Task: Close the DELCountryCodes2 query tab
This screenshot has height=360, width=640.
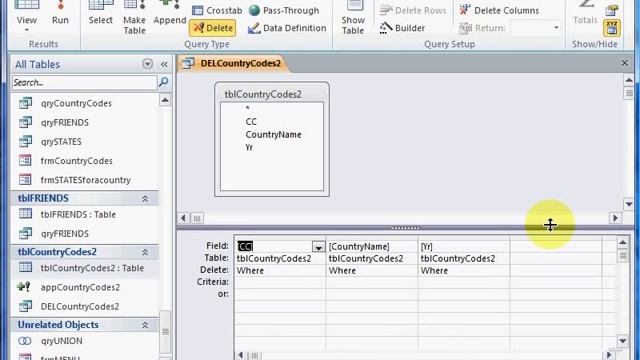Action: pos(624,63)
